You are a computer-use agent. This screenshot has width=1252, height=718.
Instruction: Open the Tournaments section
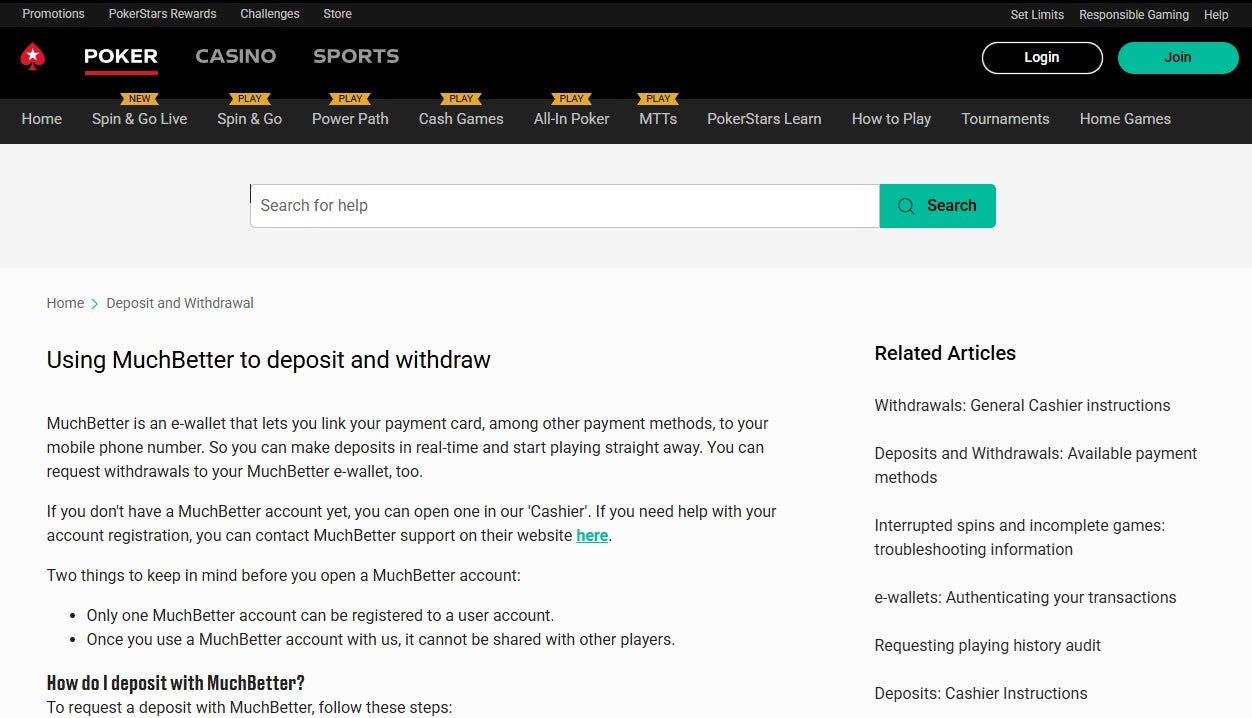click(1005, 119)
